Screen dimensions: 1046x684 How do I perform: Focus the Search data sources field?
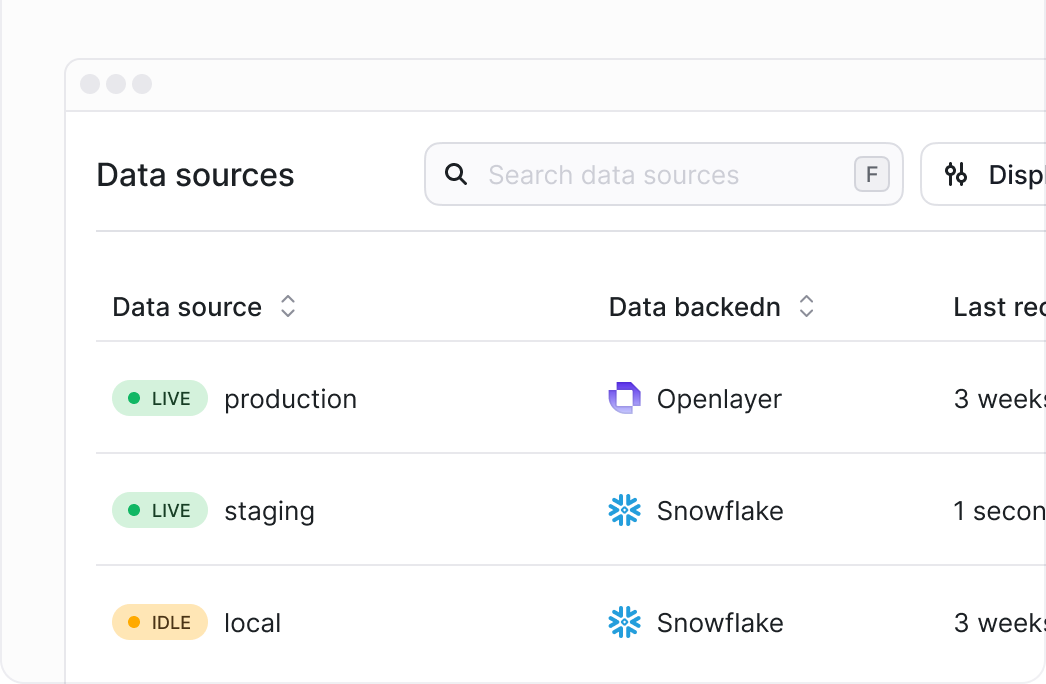coord(664,174)
